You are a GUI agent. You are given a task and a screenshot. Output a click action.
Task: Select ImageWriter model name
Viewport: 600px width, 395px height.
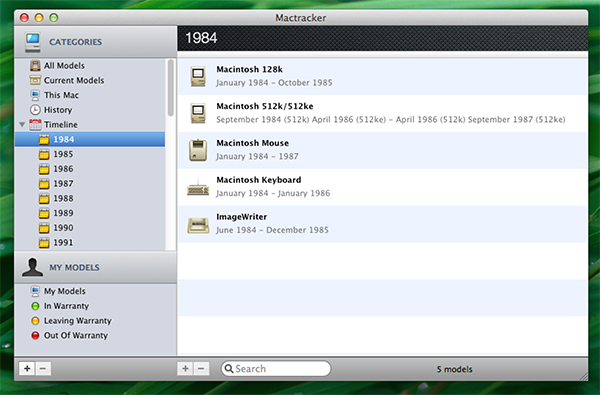tap(241, 217)
